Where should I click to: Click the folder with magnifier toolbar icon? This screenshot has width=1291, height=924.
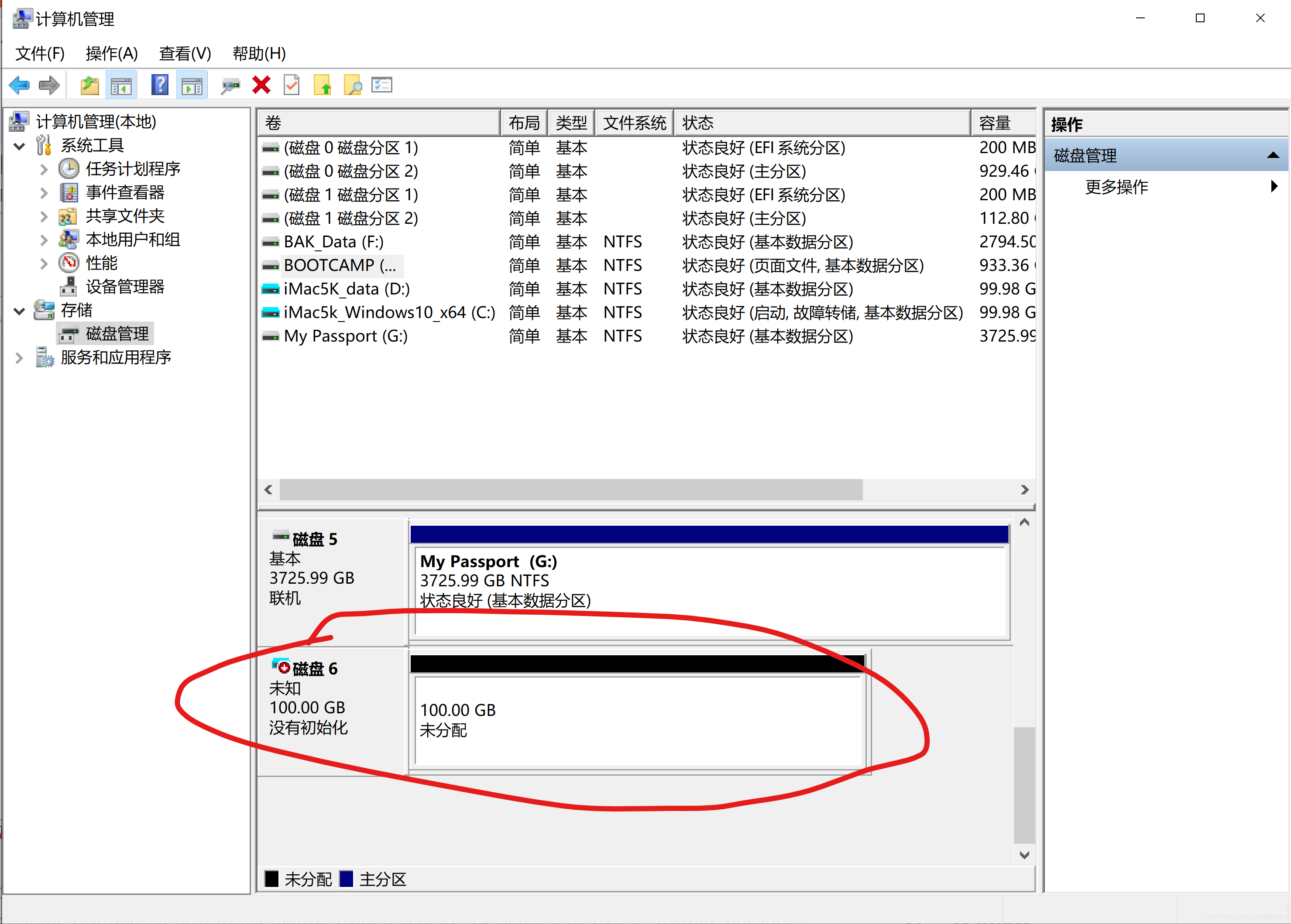pos(352,86)
